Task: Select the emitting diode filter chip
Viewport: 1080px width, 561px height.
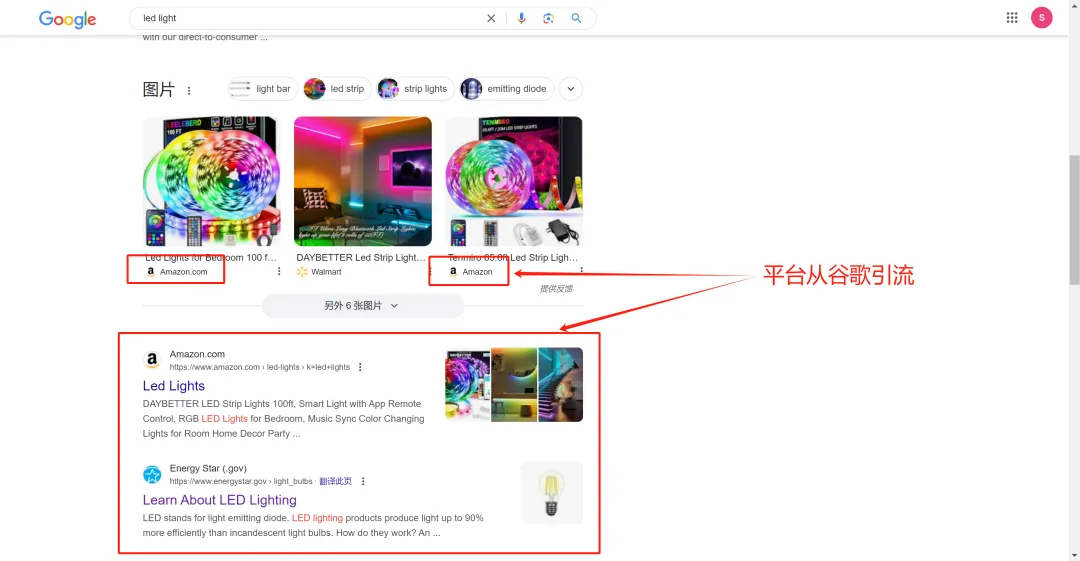Action: 505,89
